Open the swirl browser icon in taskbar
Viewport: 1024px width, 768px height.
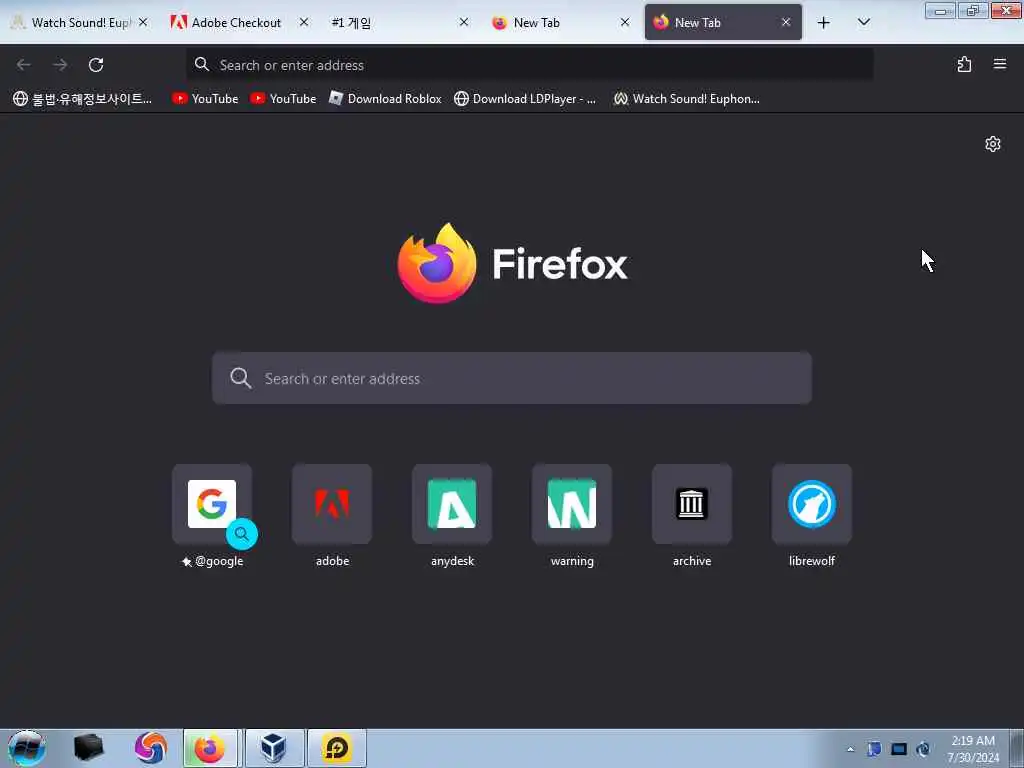coord(151,748)
